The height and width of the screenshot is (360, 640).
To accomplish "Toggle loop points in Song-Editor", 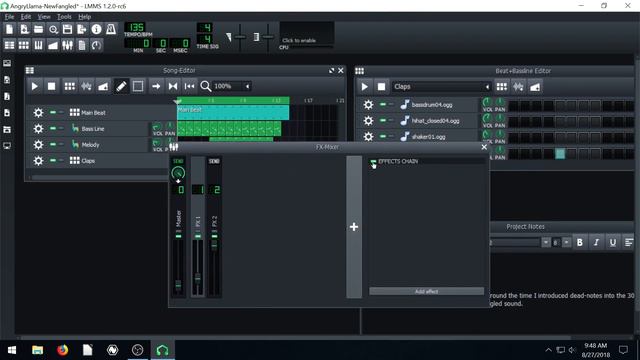I will (x=173, y=87).
